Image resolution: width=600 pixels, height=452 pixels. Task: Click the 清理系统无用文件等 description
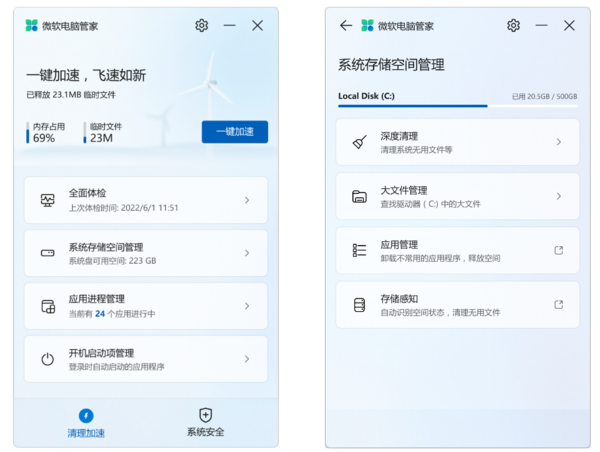click(416, 150)
